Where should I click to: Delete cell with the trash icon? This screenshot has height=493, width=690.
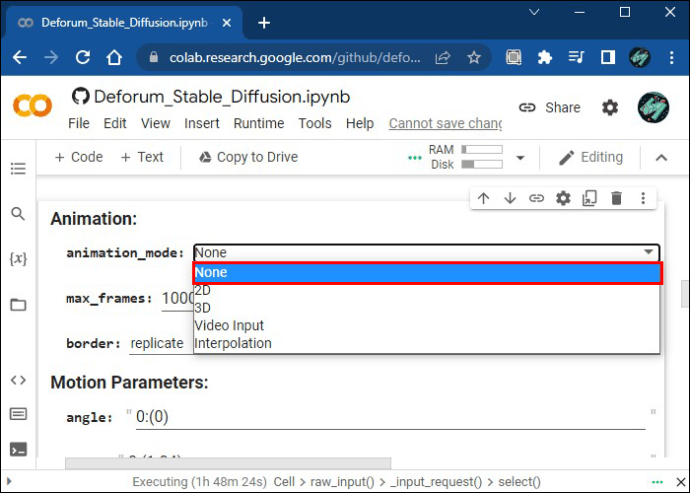(617, 199)
